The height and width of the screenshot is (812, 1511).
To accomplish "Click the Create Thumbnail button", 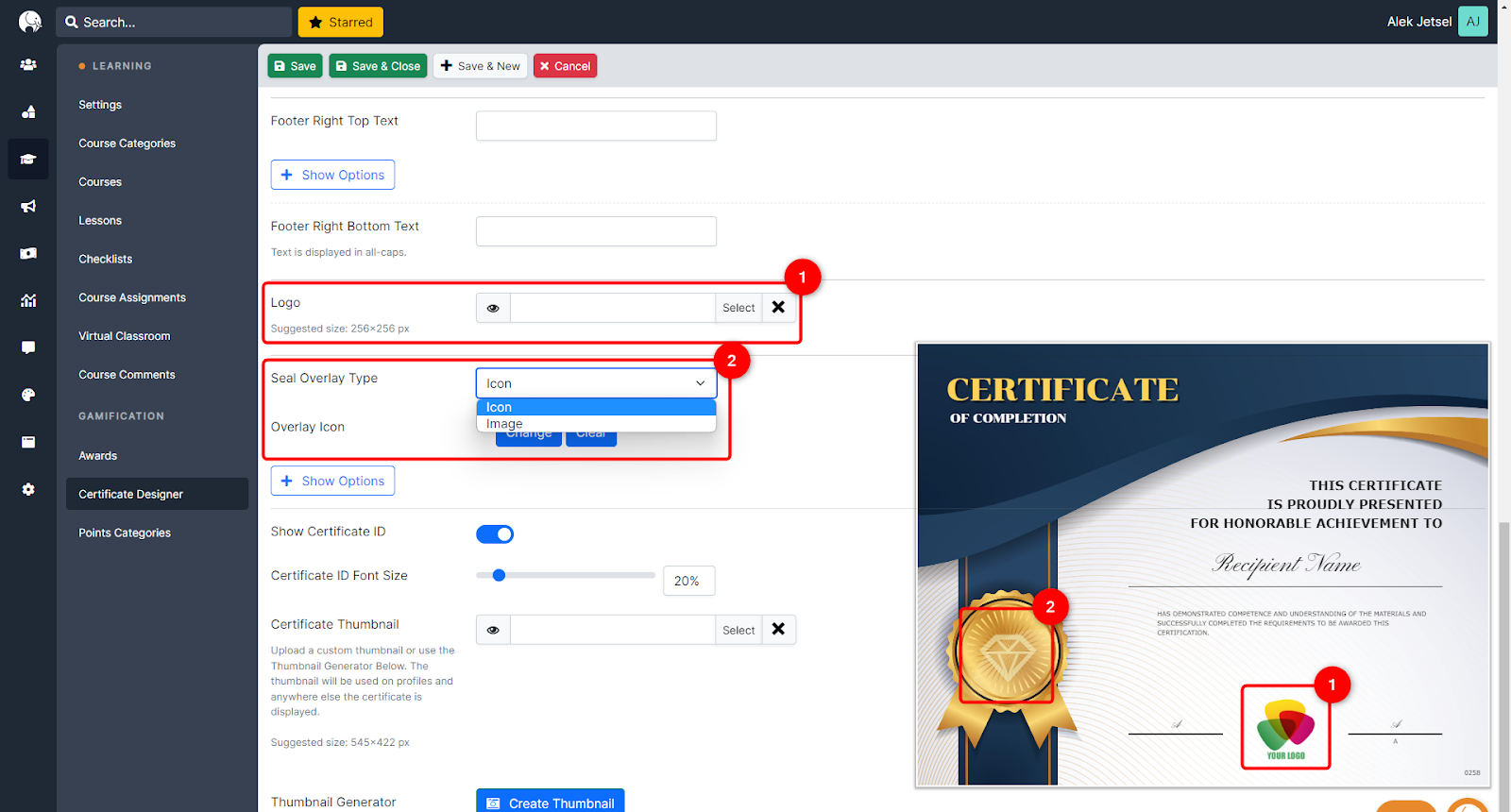I will (x=550, y=802).
